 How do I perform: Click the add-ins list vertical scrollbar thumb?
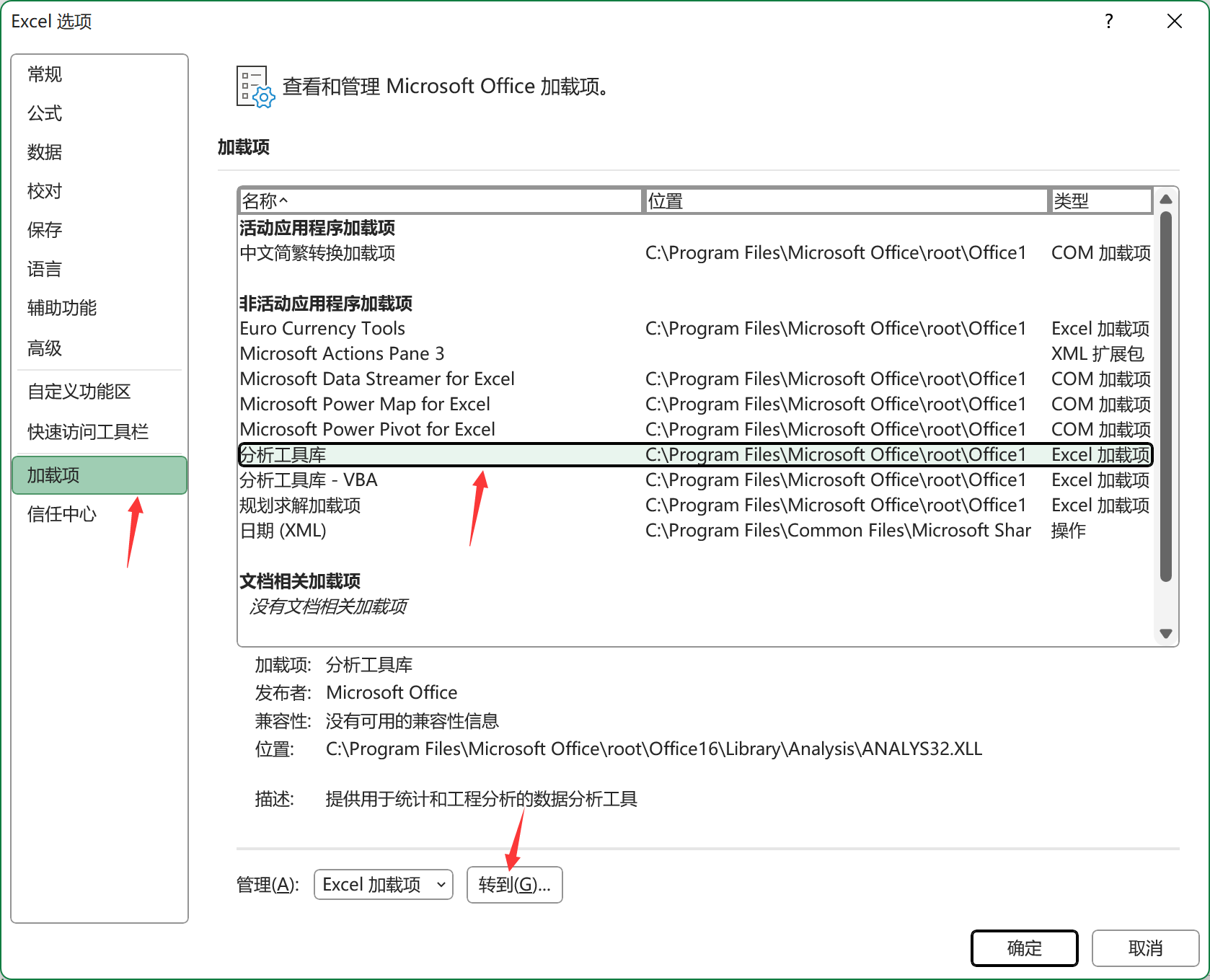[x=1166, y=396]
